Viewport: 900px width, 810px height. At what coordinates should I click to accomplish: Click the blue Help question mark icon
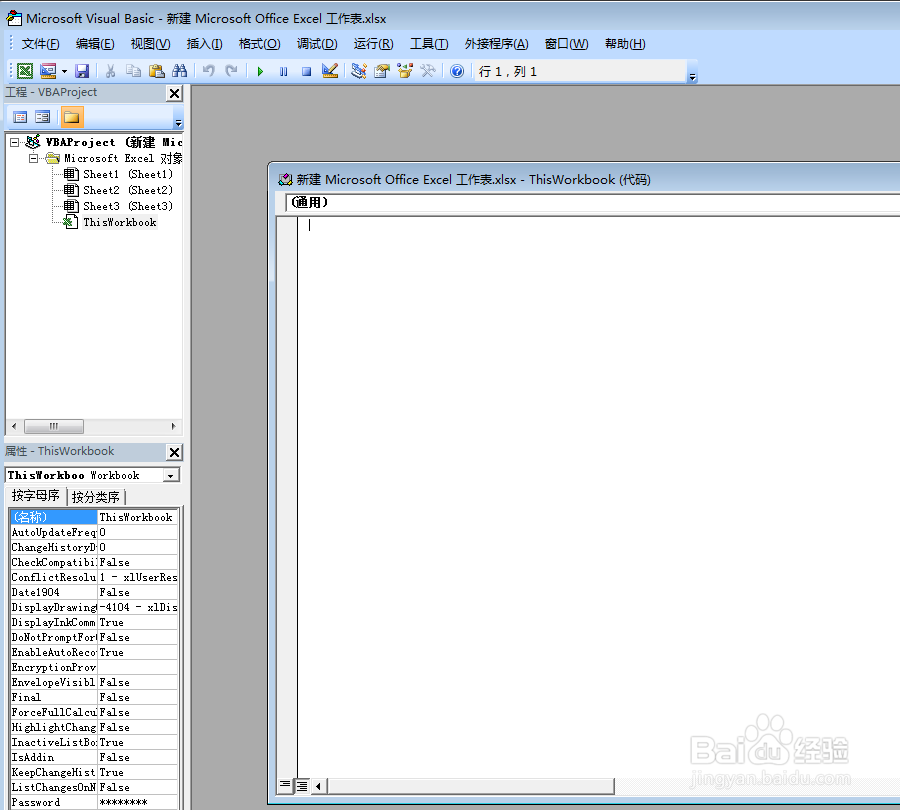(457, 71)
